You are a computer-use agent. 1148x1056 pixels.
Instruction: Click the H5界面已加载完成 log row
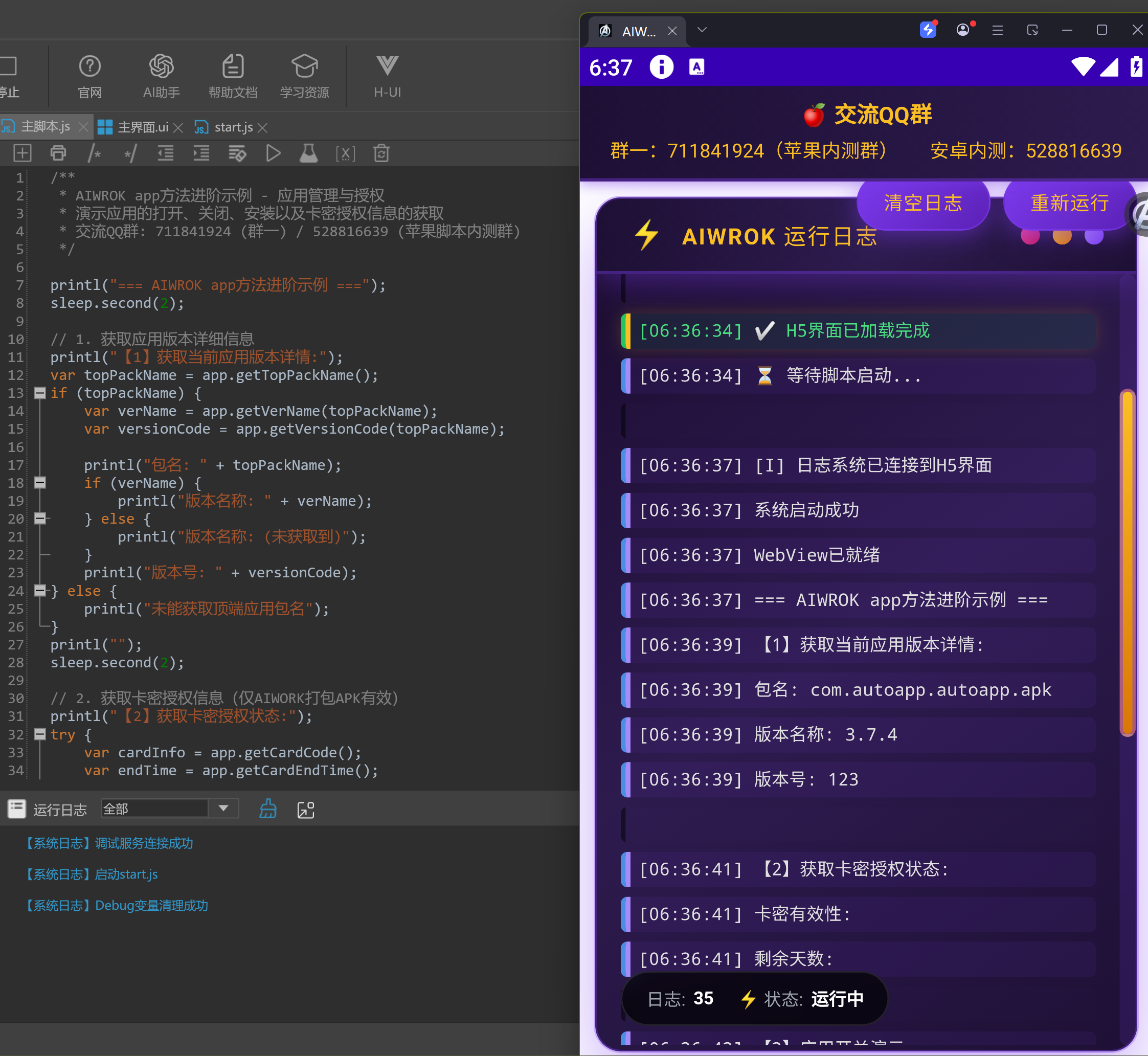tap(858, 331)
